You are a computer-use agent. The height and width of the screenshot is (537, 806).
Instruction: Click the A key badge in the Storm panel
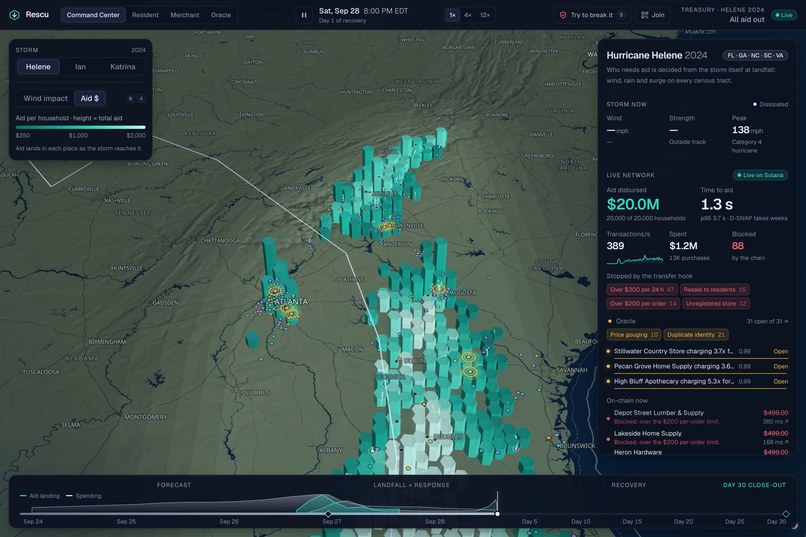(141, 98)
